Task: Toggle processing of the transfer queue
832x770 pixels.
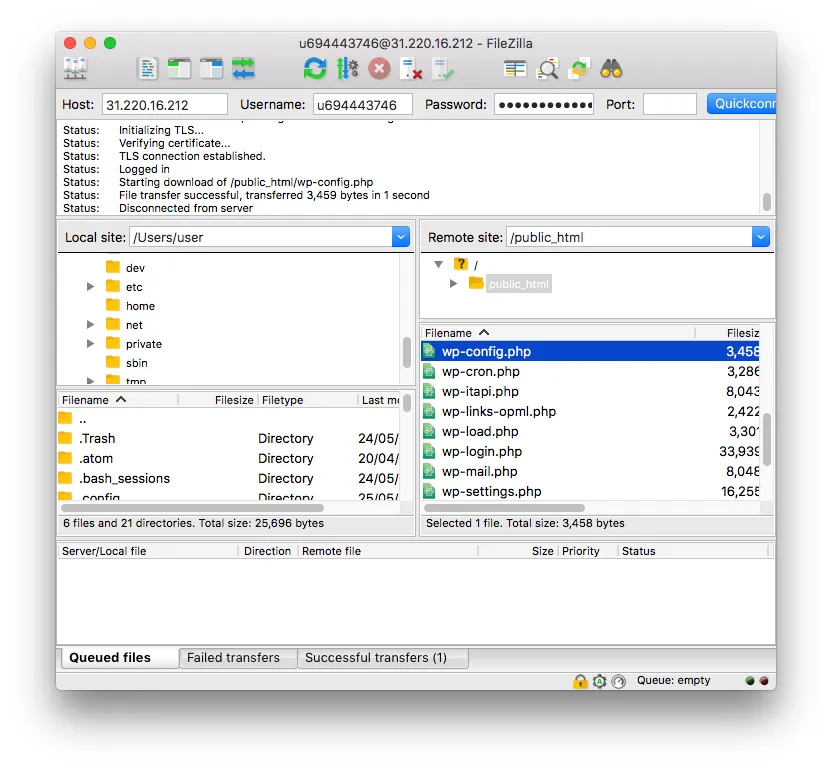Action: (347, 69)
